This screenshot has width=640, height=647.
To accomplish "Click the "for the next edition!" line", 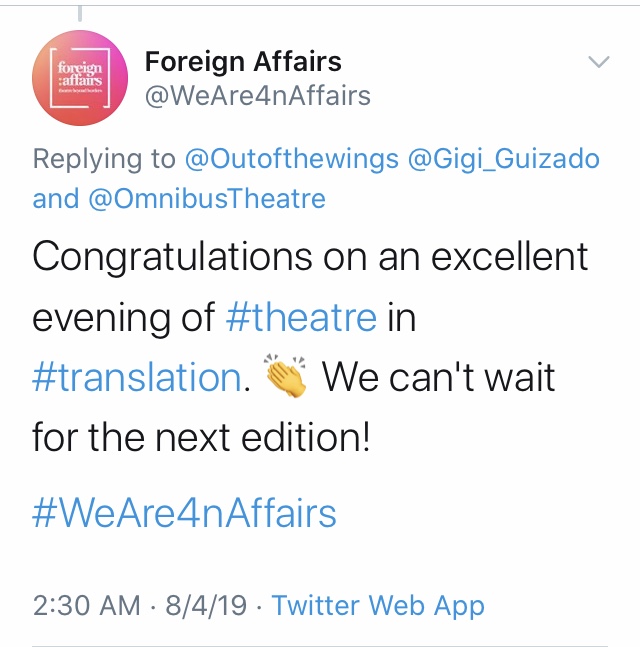I will 201,437.
